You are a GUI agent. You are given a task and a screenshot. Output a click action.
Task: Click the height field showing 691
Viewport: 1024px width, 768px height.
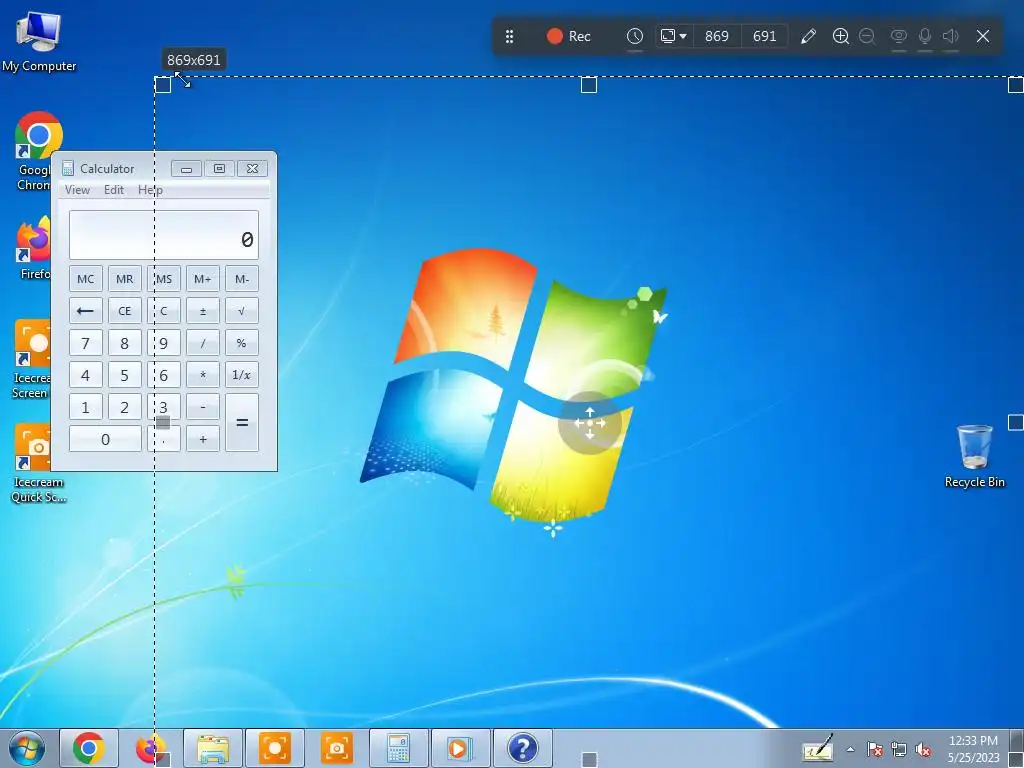pyautogui.click(x=764, y=36)
